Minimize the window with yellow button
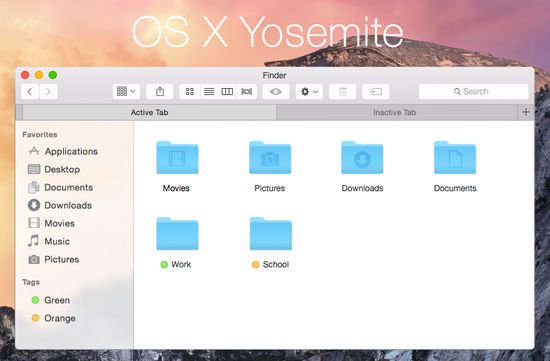This screenshot has width=550, height=361. pyautogui.click(x=39, y=75)
